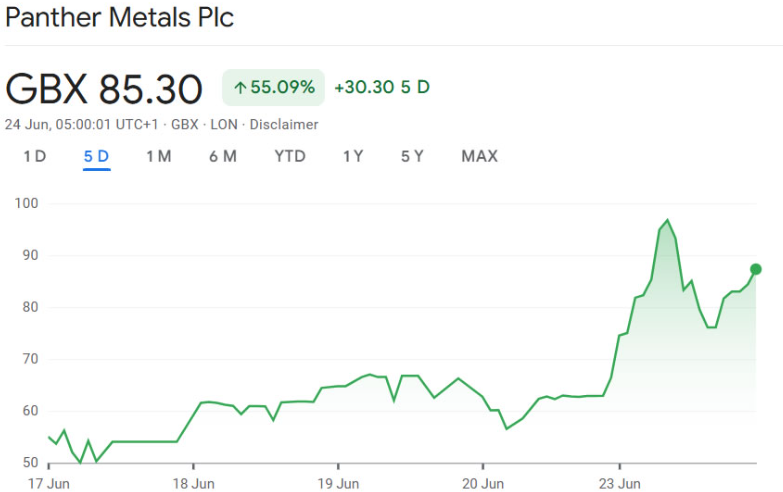This screenshot has height=492, width=783.
Task: Click the 20 Jun date axis label
Action: click(482, 483)
